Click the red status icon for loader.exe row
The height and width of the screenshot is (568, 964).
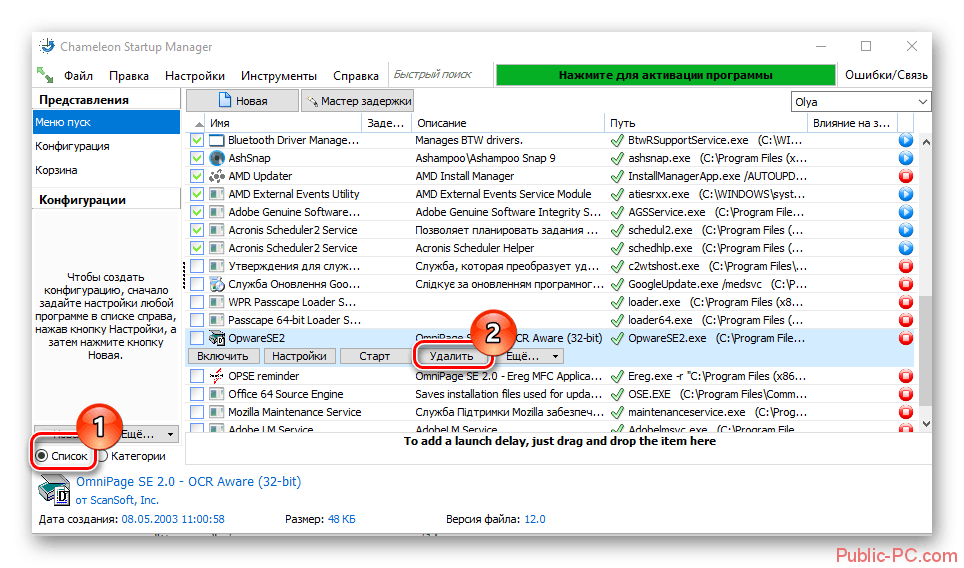pos(906,302)
